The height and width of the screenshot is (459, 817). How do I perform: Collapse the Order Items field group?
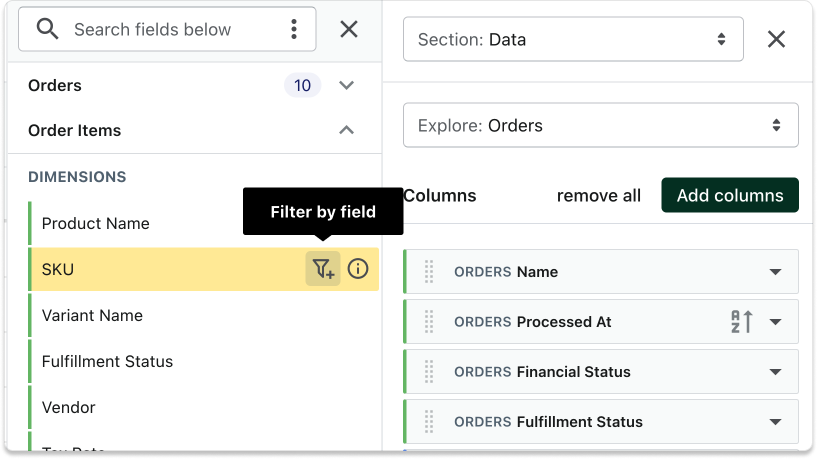pos(347,130)
